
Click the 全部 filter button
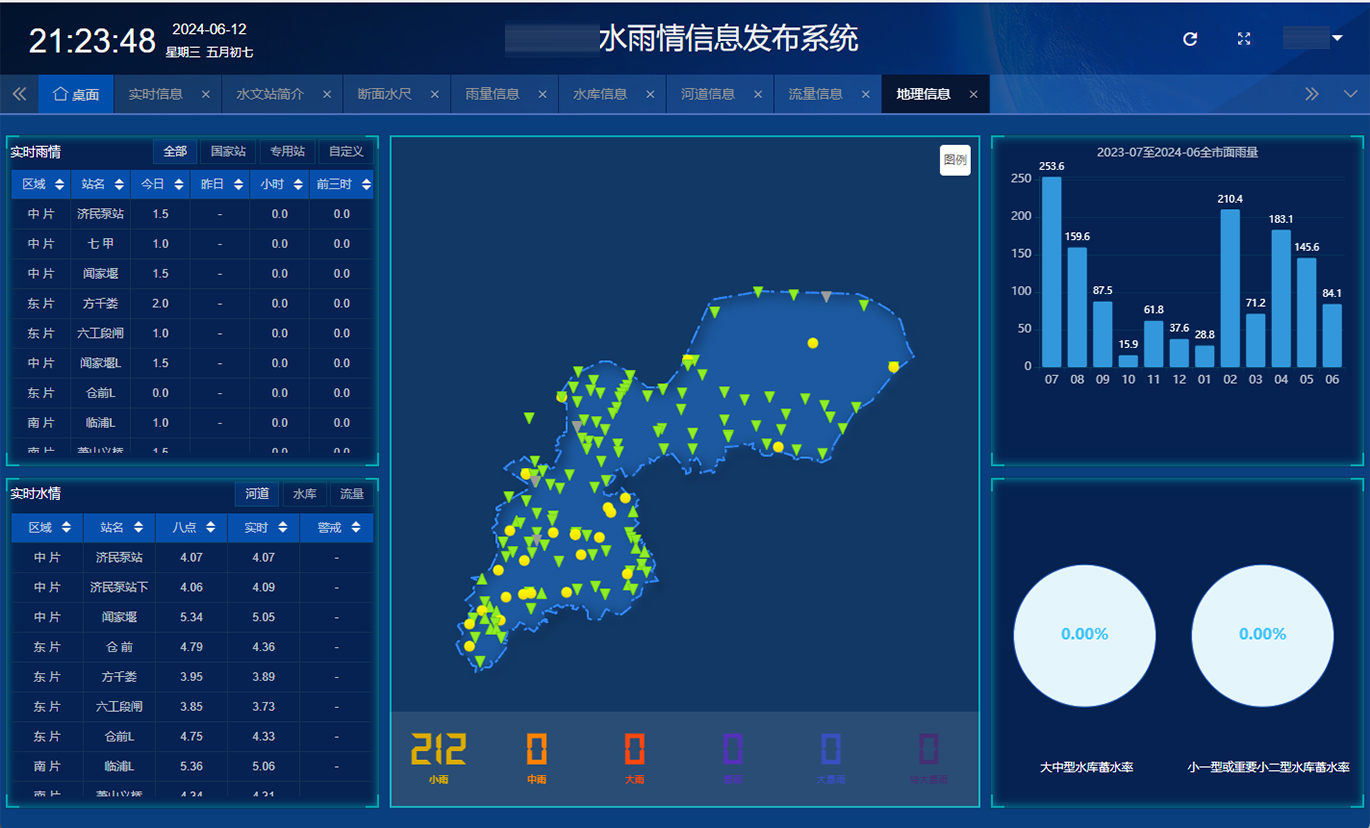[175, 151]
